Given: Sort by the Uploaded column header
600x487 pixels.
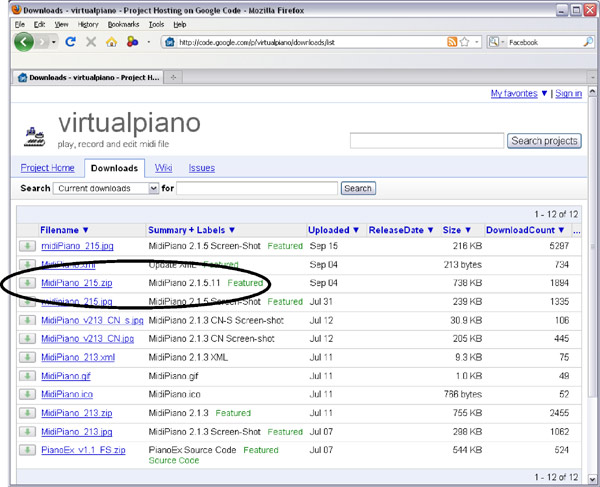Looking at the screenshot, I should click(x=333, y=230).
